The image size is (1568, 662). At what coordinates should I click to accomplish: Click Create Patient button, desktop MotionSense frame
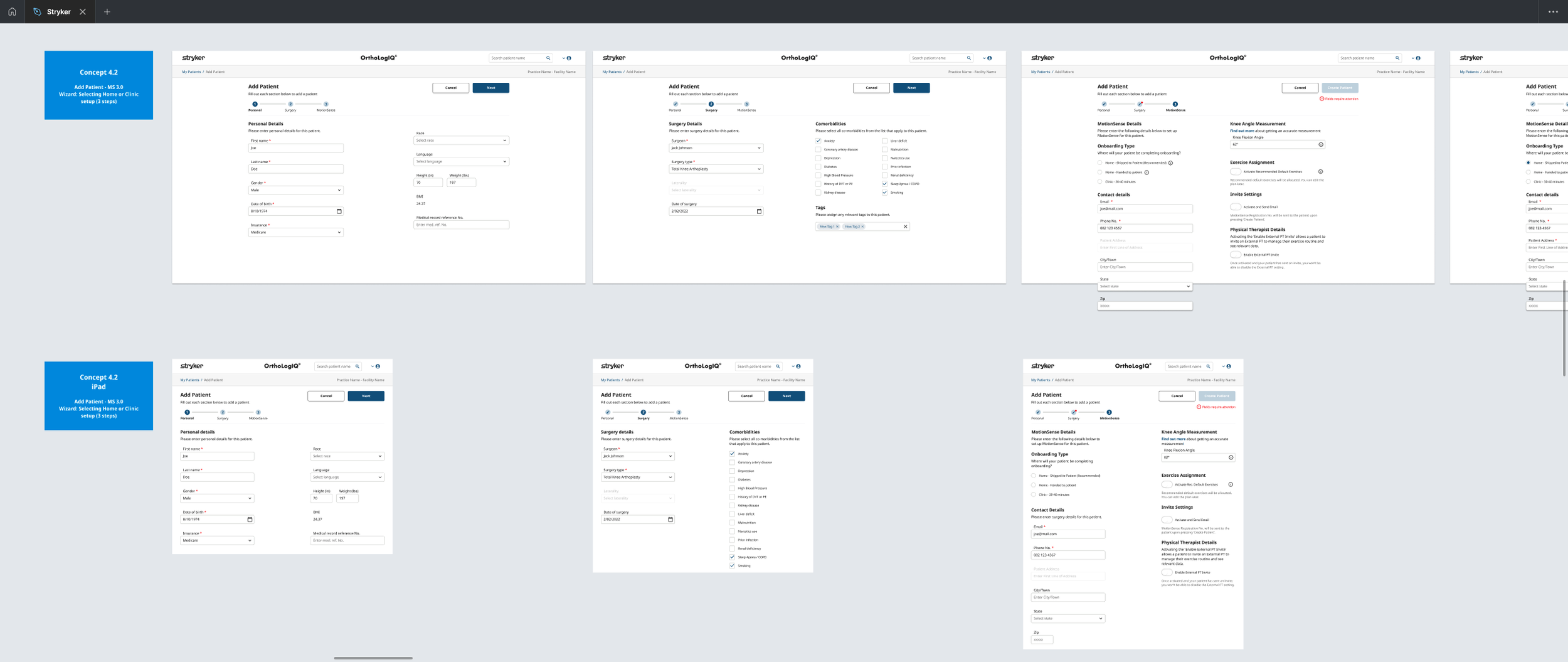[x=1340, y=88]
